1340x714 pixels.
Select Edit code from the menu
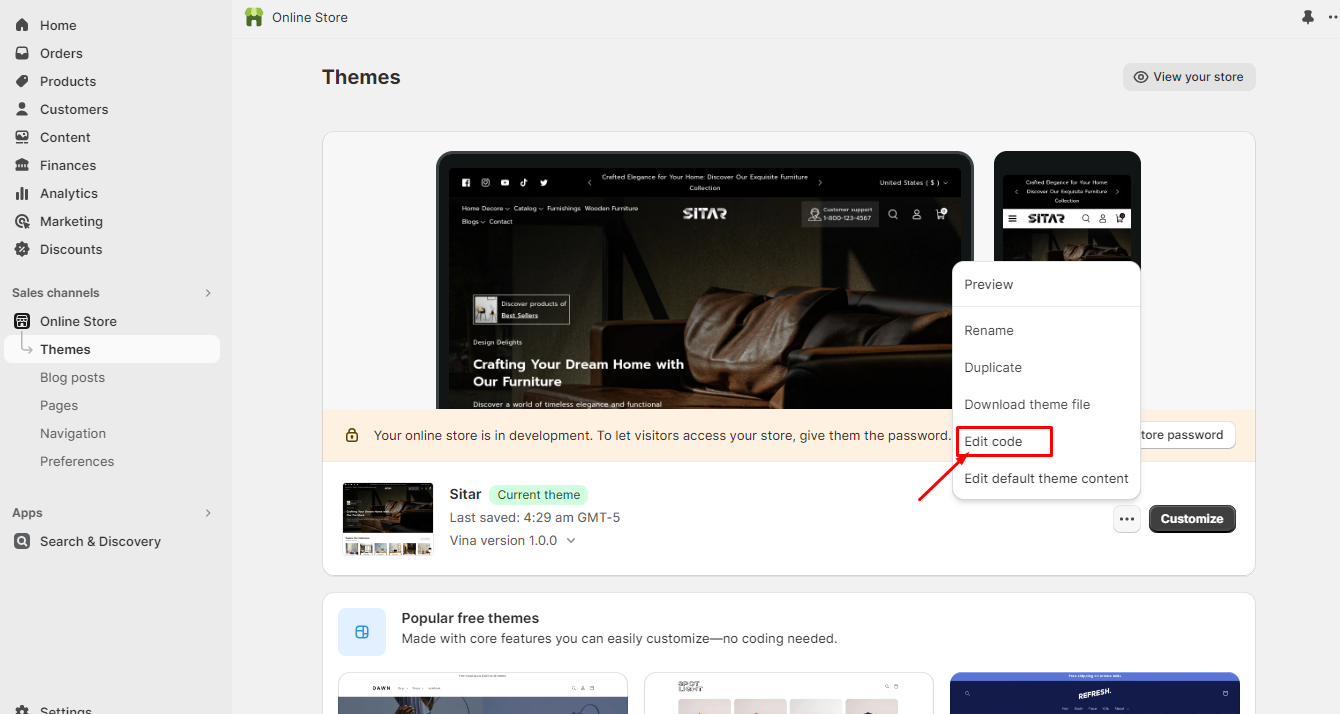[993, 441]
